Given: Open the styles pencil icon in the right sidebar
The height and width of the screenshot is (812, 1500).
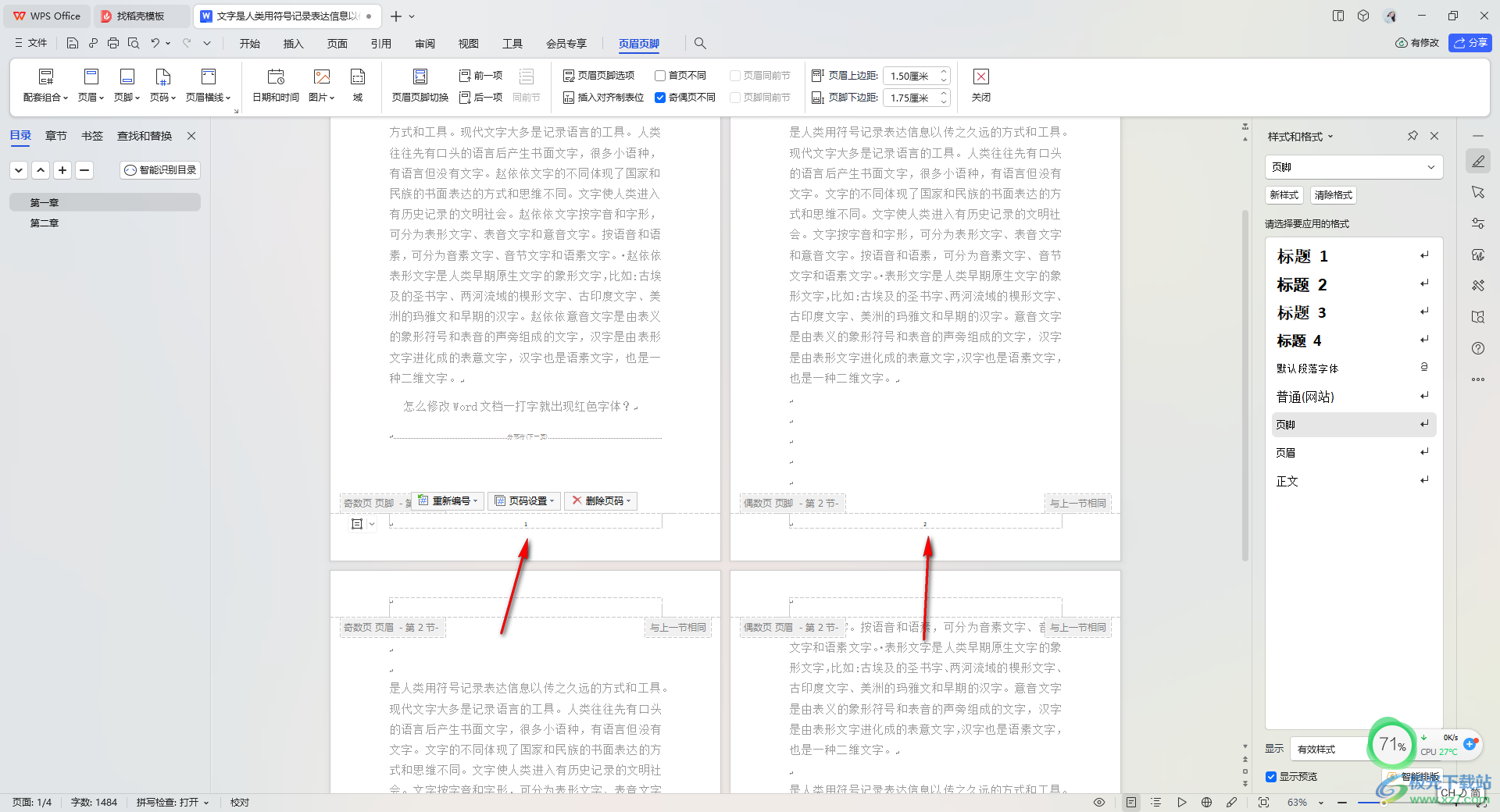Looking at the screenshot, I should (x=1478, y=161).
